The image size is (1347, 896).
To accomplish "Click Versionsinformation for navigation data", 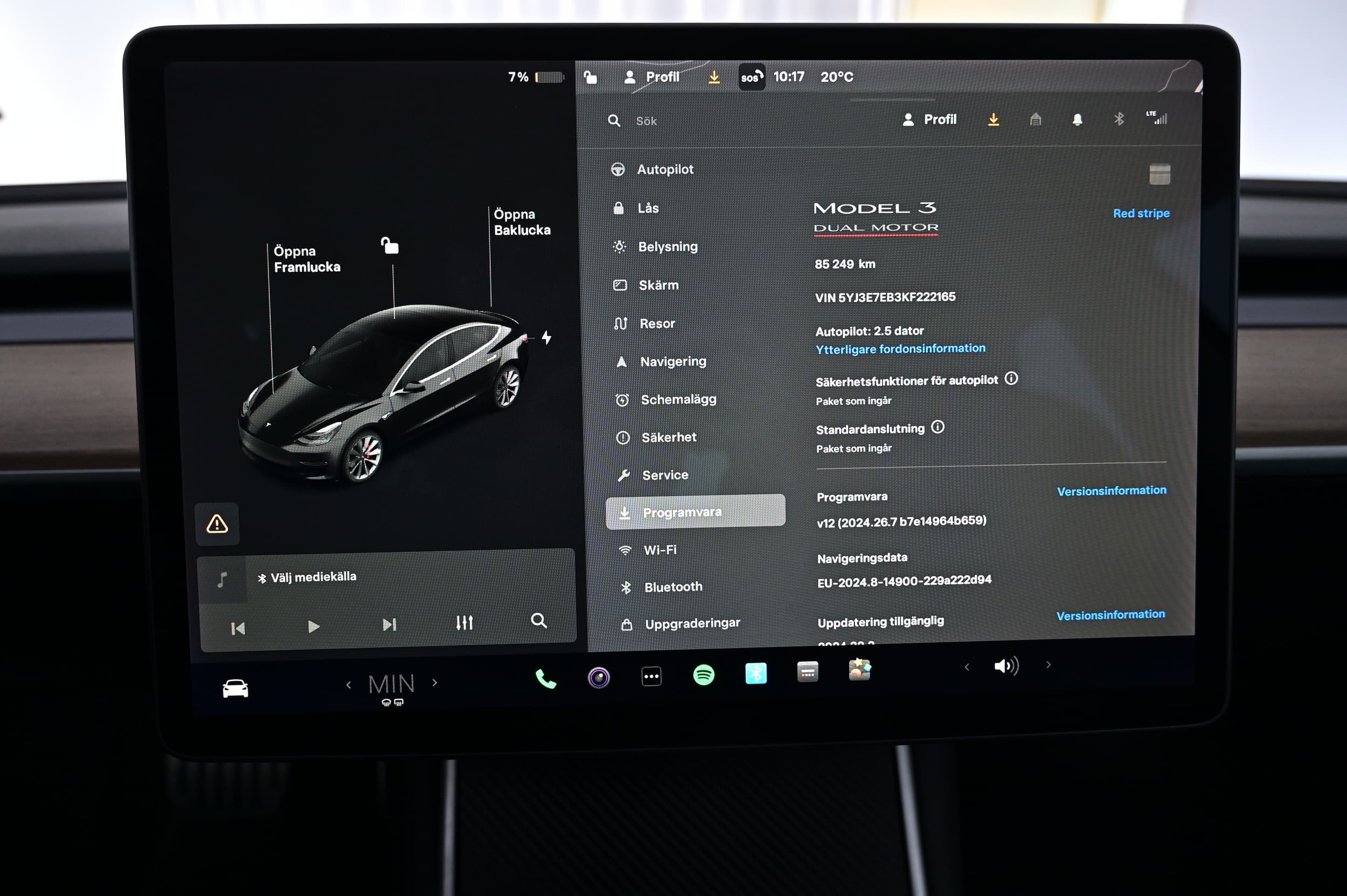I will 1111,615.
